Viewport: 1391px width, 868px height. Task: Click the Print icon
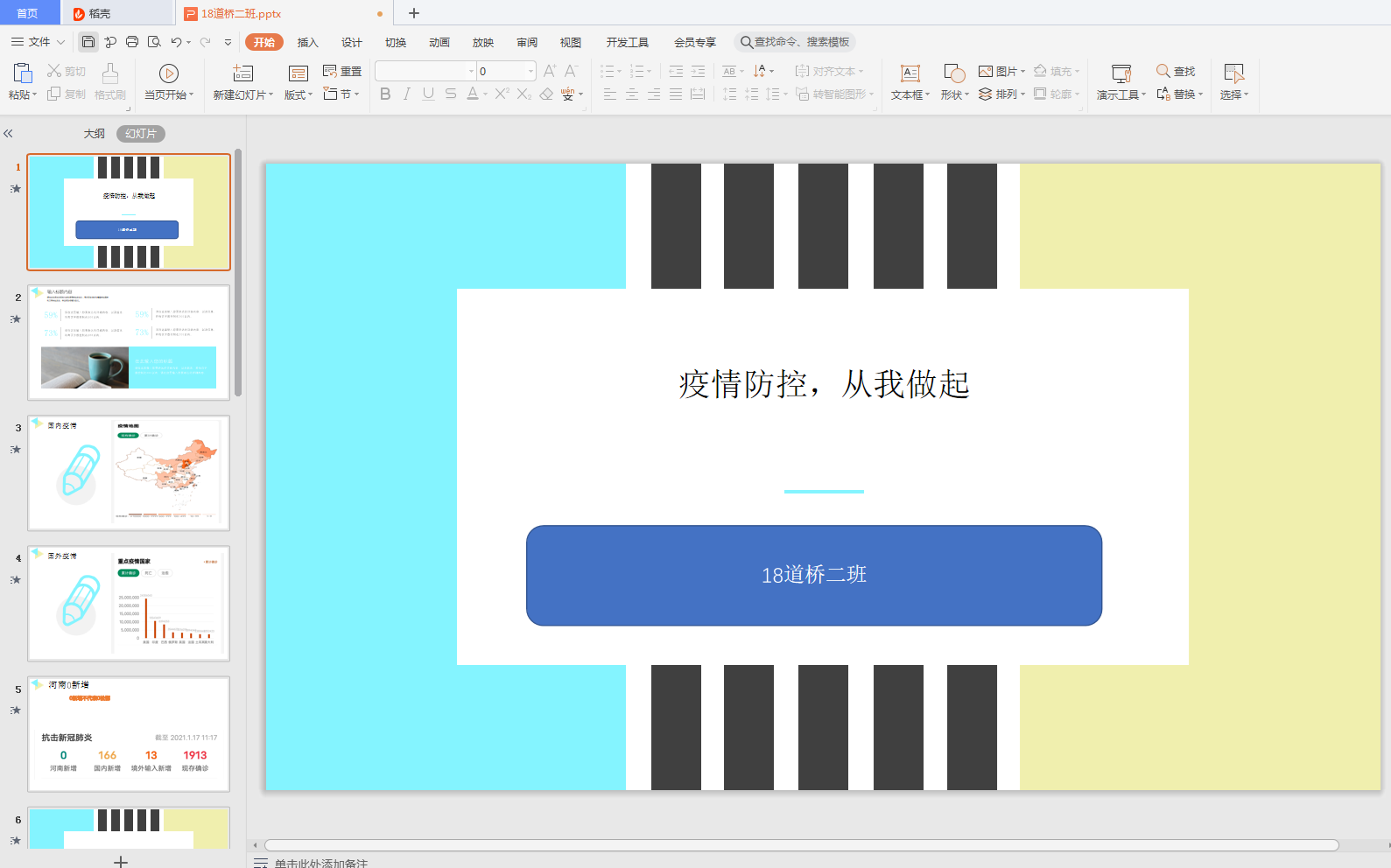click(132, 42)
